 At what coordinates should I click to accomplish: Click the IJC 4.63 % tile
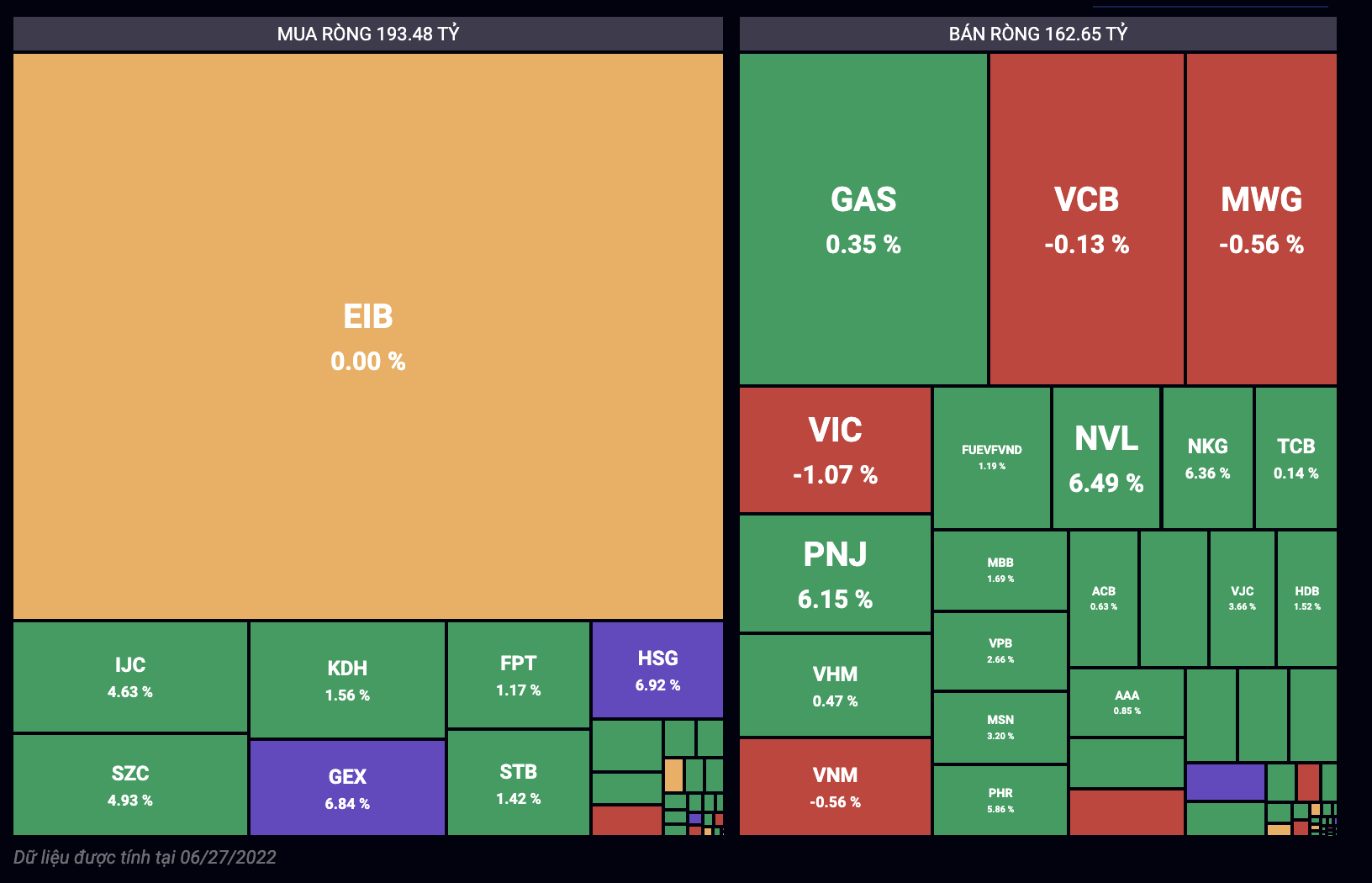pyautogui.click(x=130, y=677)
